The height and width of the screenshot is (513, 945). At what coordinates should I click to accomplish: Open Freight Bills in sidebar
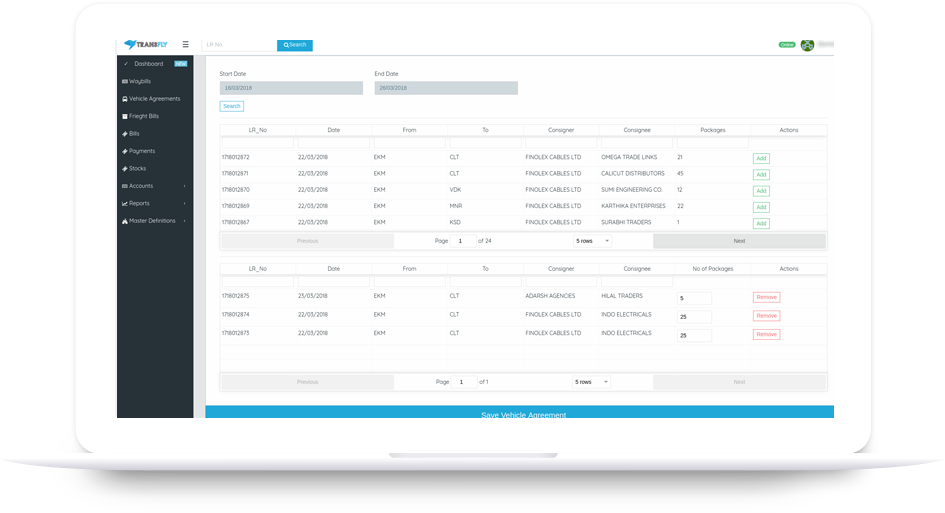[143, 116]
